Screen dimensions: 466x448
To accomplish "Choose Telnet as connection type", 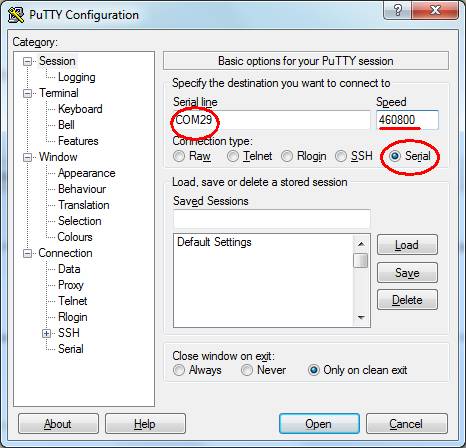I will pyautogui.click(x=233, y=156).
